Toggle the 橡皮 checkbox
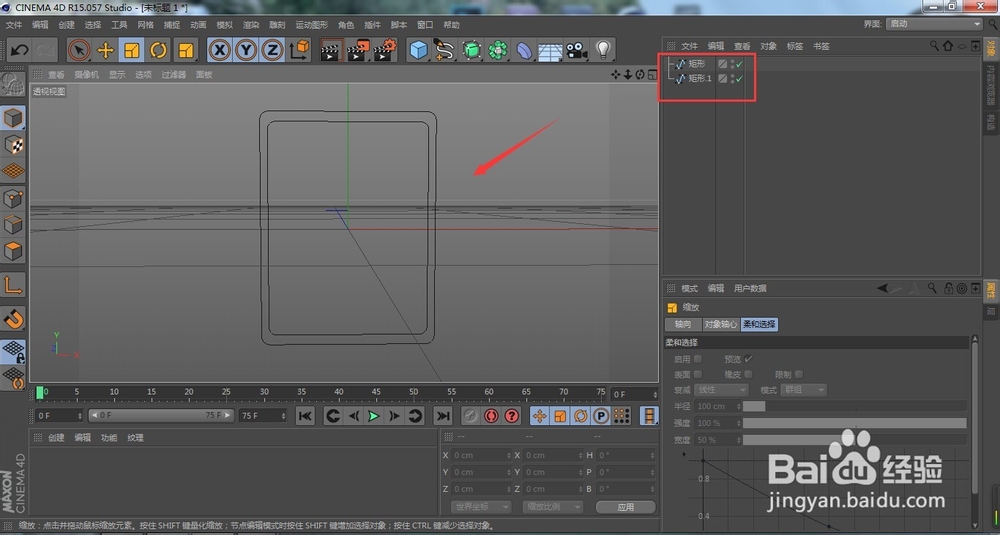The image size is (1000, 535). click(x=748, y=374)
